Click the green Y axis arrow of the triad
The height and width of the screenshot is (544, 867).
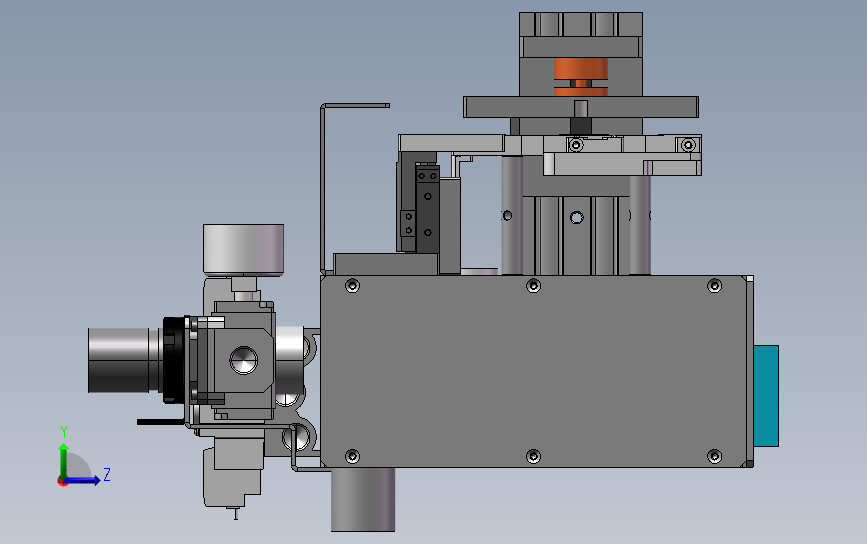(x=64, y=460)
